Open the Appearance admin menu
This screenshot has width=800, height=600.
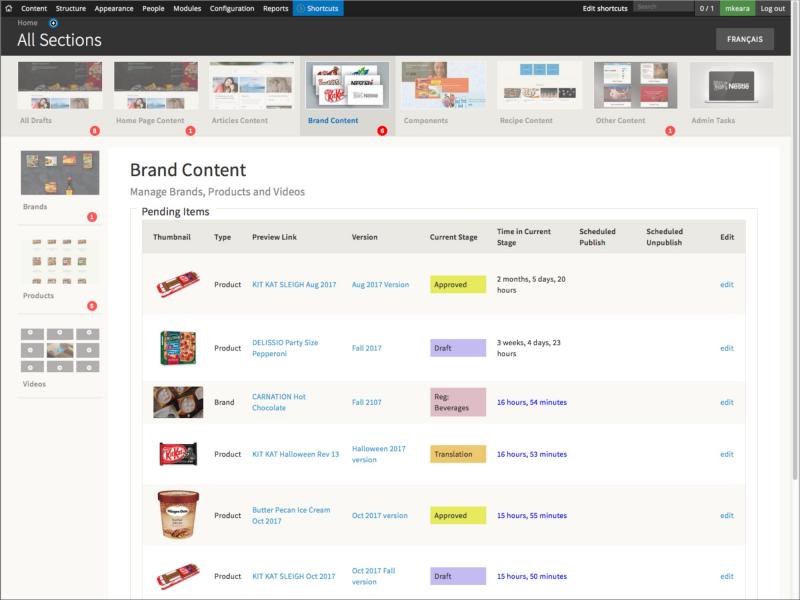click(114, 8)
